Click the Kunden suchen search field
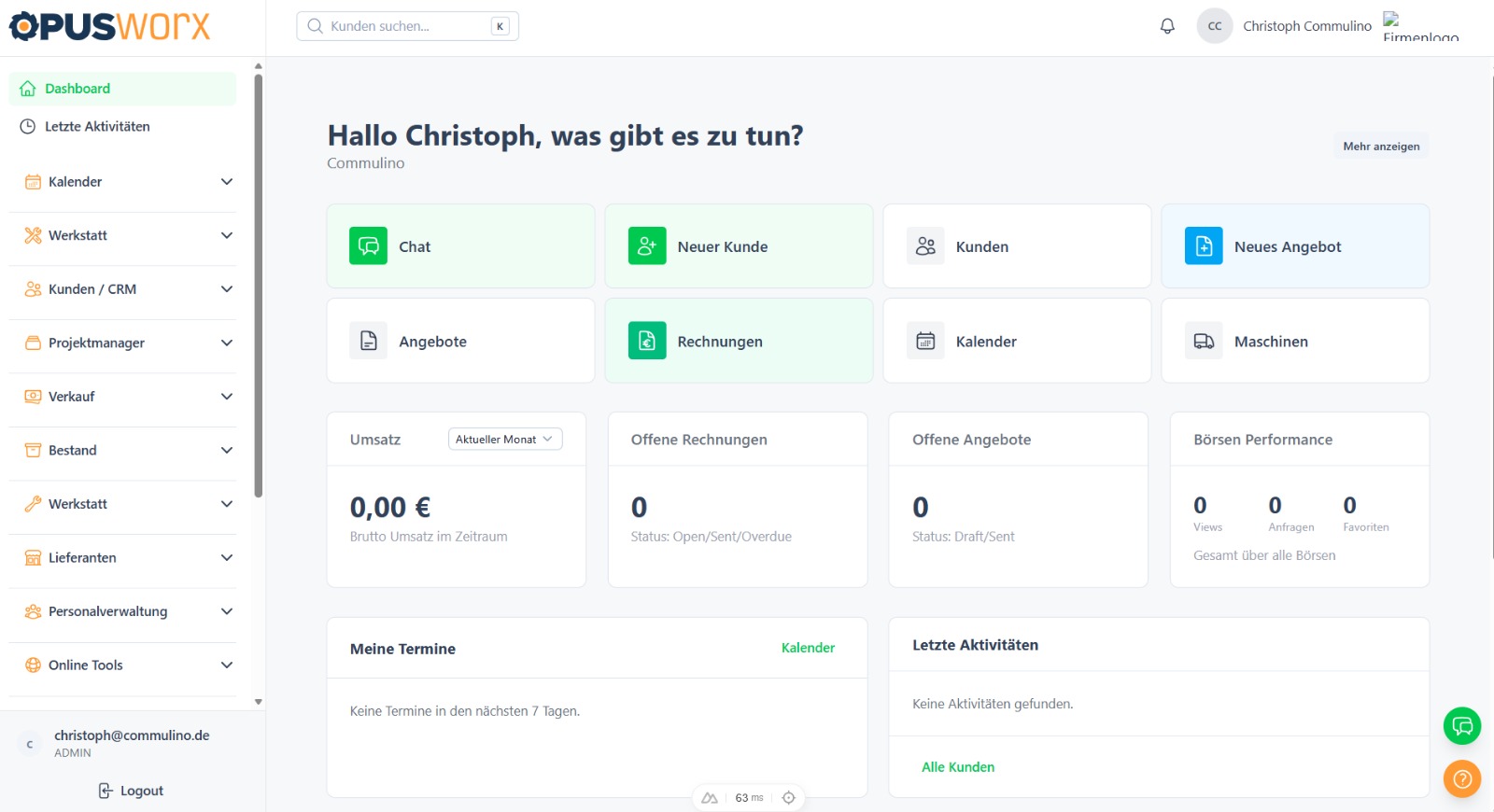This screenshot has height=812, width=1494. click(x=407, y=26)
